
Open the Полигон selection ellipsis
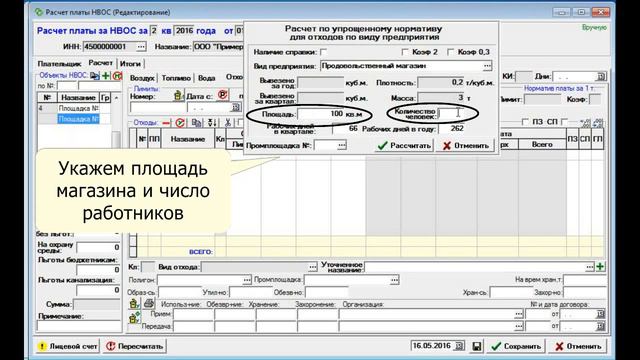point(247,280)
